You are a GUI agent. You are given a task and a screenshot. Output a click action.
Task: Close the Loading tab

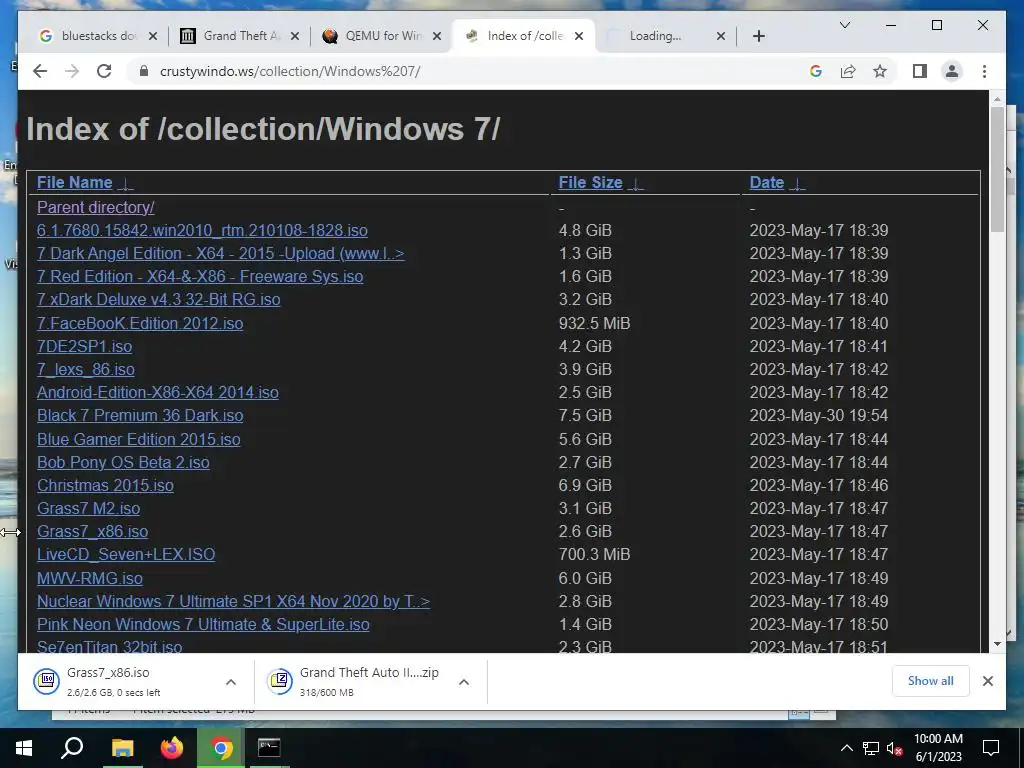pyautogui.click(x=720, y=36)
